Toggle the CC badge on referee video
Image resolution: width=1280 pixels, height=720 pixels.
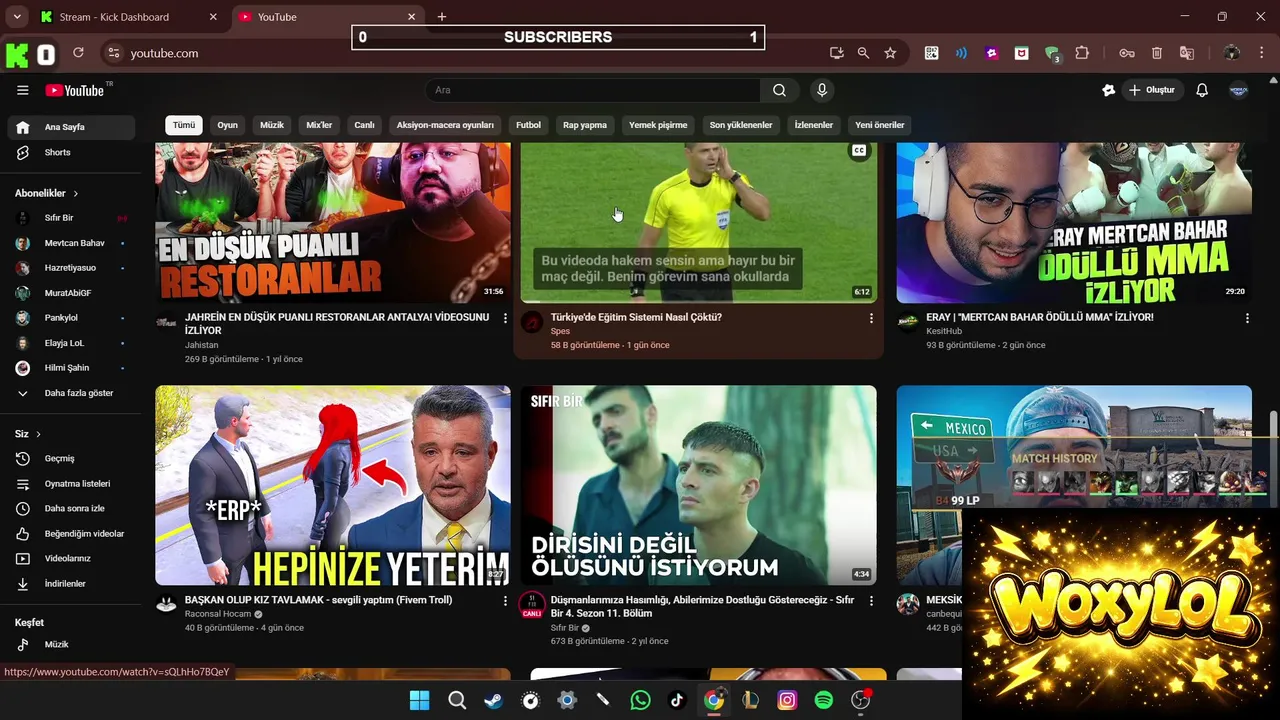858,151
